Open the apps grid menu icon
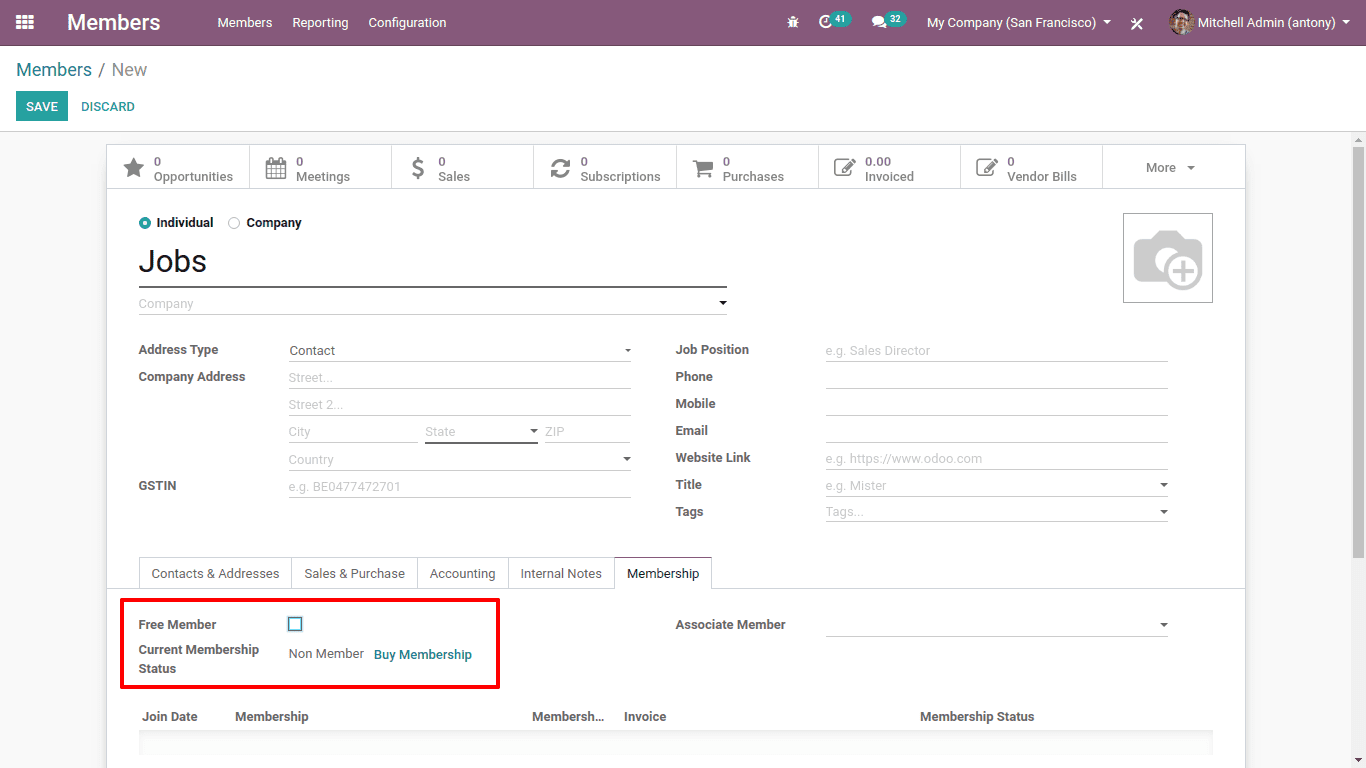Image resolution: width=1366 pixels, height=768 pixels. [x=25, y=22]
